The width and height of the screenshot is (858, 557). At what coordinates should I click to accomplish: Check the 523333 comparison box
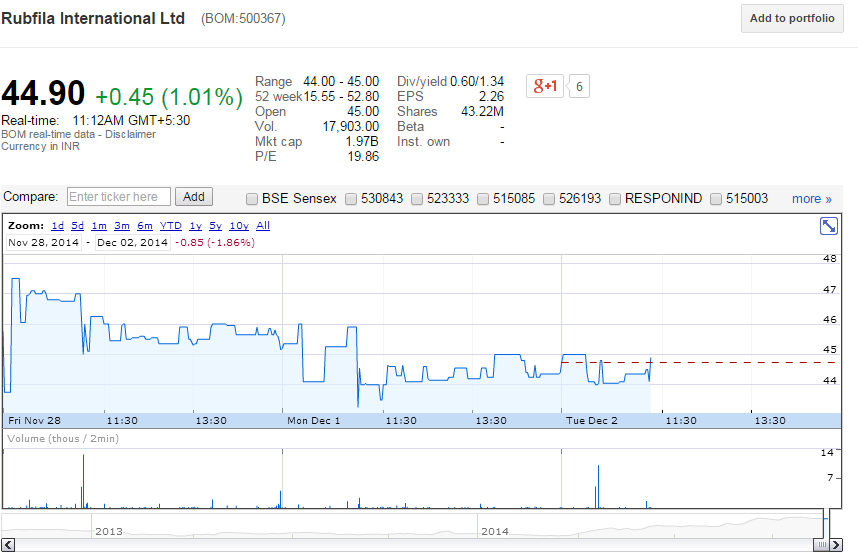[417, 199]
